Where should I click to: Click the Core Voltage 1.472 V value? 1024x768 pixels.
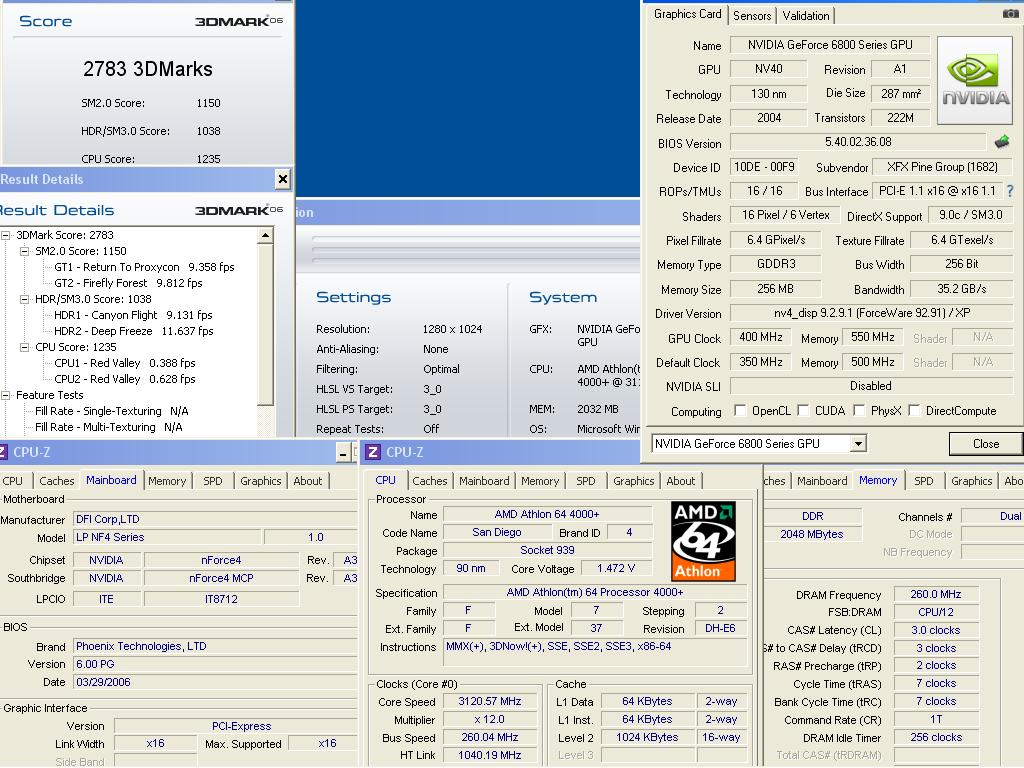pos(616,568)
